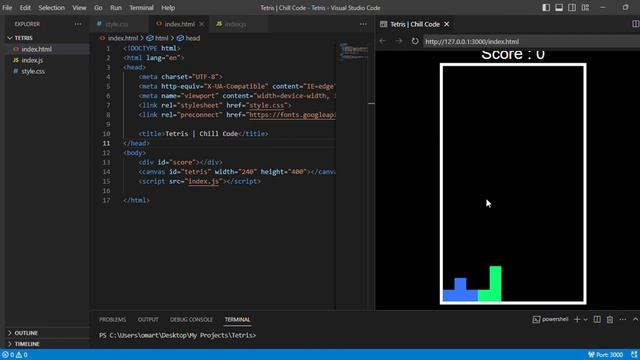Toggle primary sidebar layout icon
The image size is (640, 360).
(546, 7)
